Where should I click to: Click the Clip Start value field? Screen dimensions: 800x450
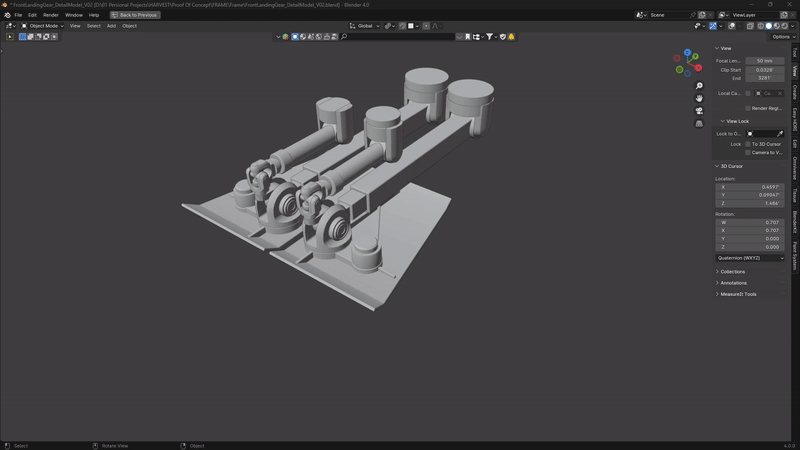764,70
